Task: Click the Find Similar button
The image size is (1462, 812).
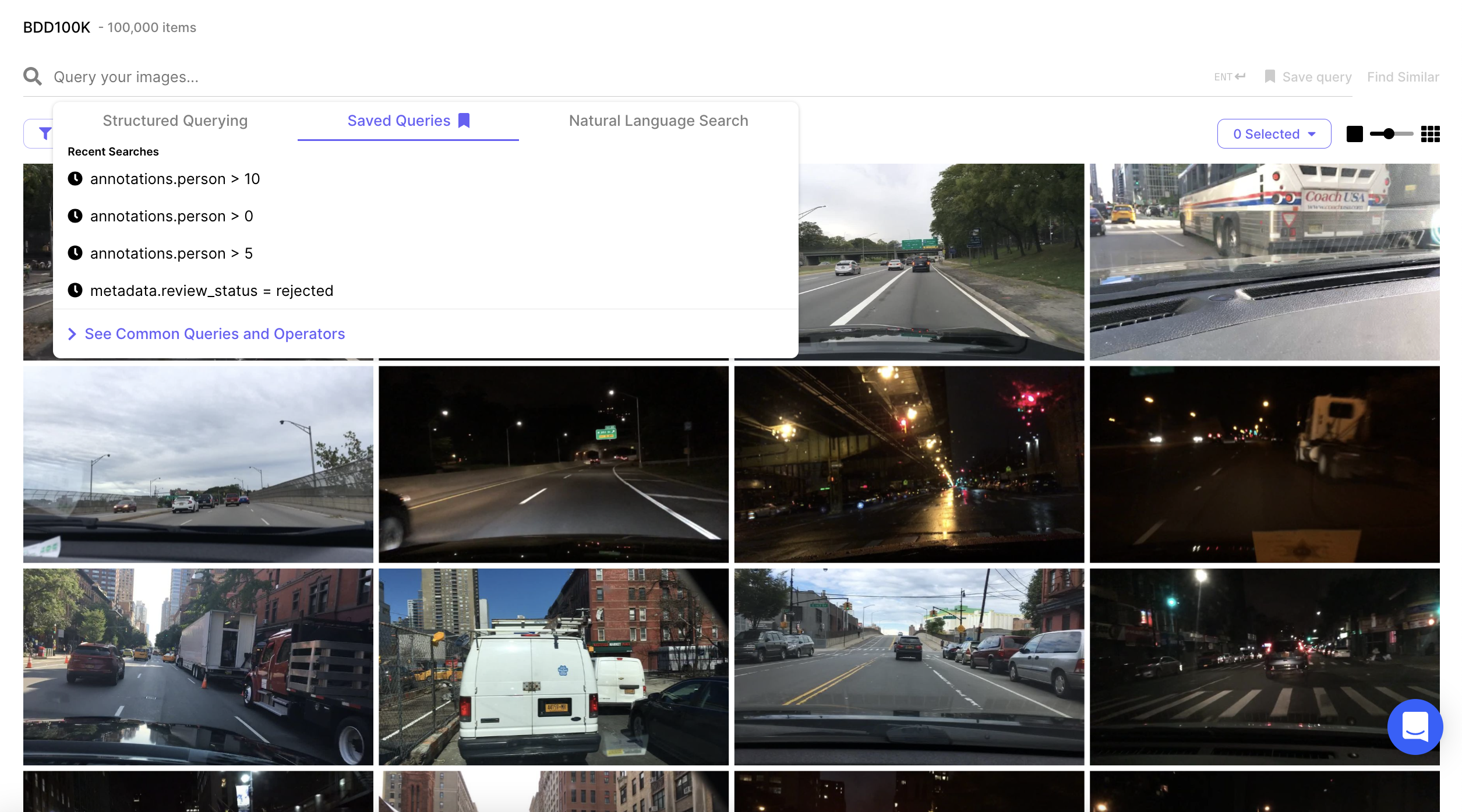Action: pyautogui.click(x=1403, y=77)
